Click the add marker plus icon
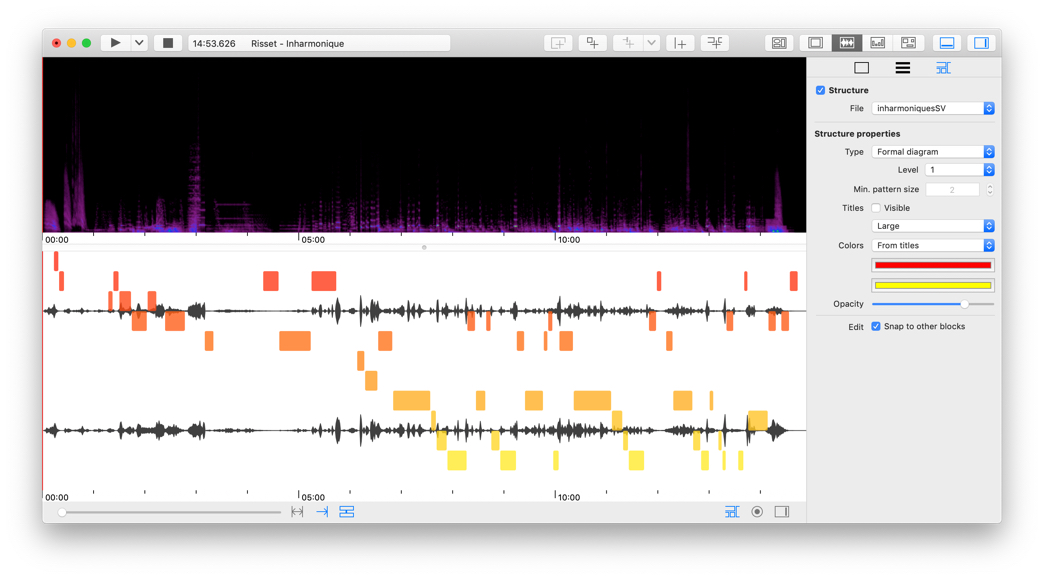Image resolution: width=1044 pixels, height=579 pixels. coord(628,43)
